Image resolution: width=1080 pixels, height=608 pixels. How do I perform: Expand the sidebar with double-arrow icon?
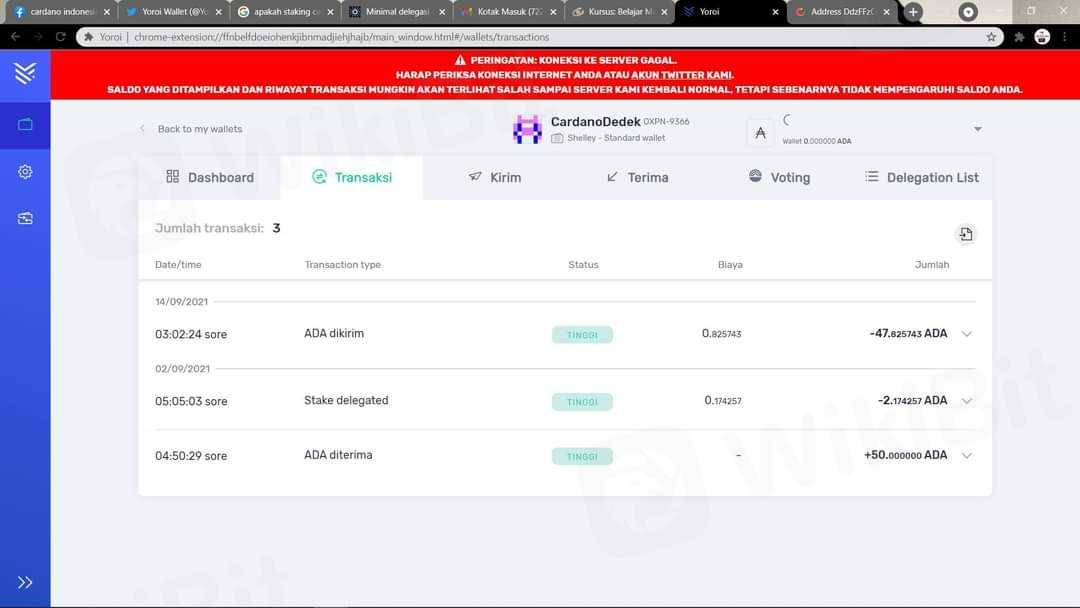coord(25,582)
